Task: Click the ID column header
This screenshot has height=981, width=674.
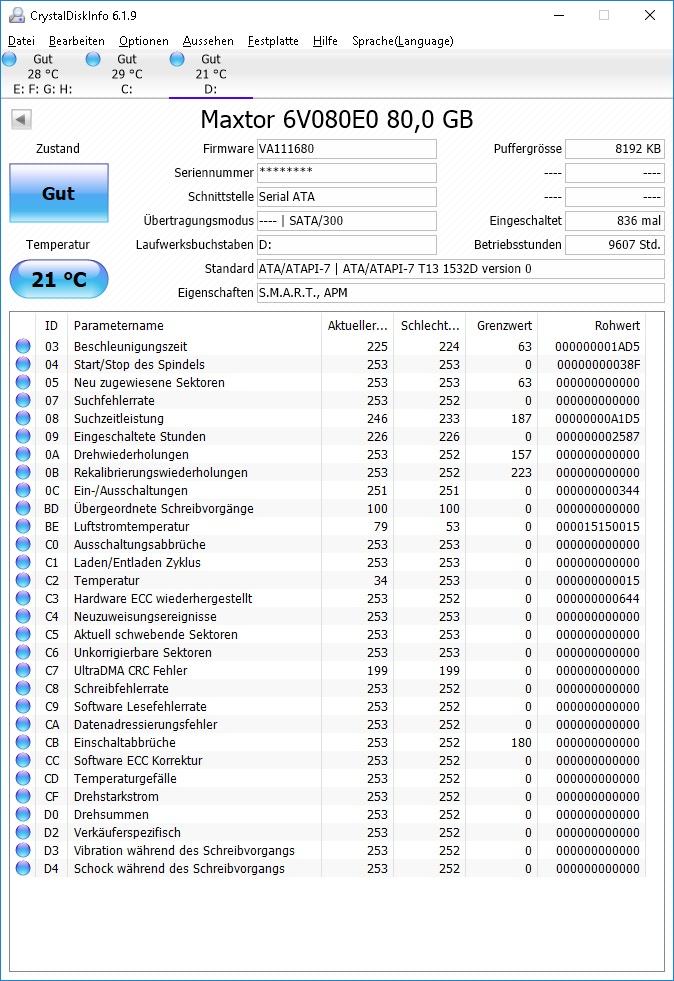Action: (x=51, y=325)
